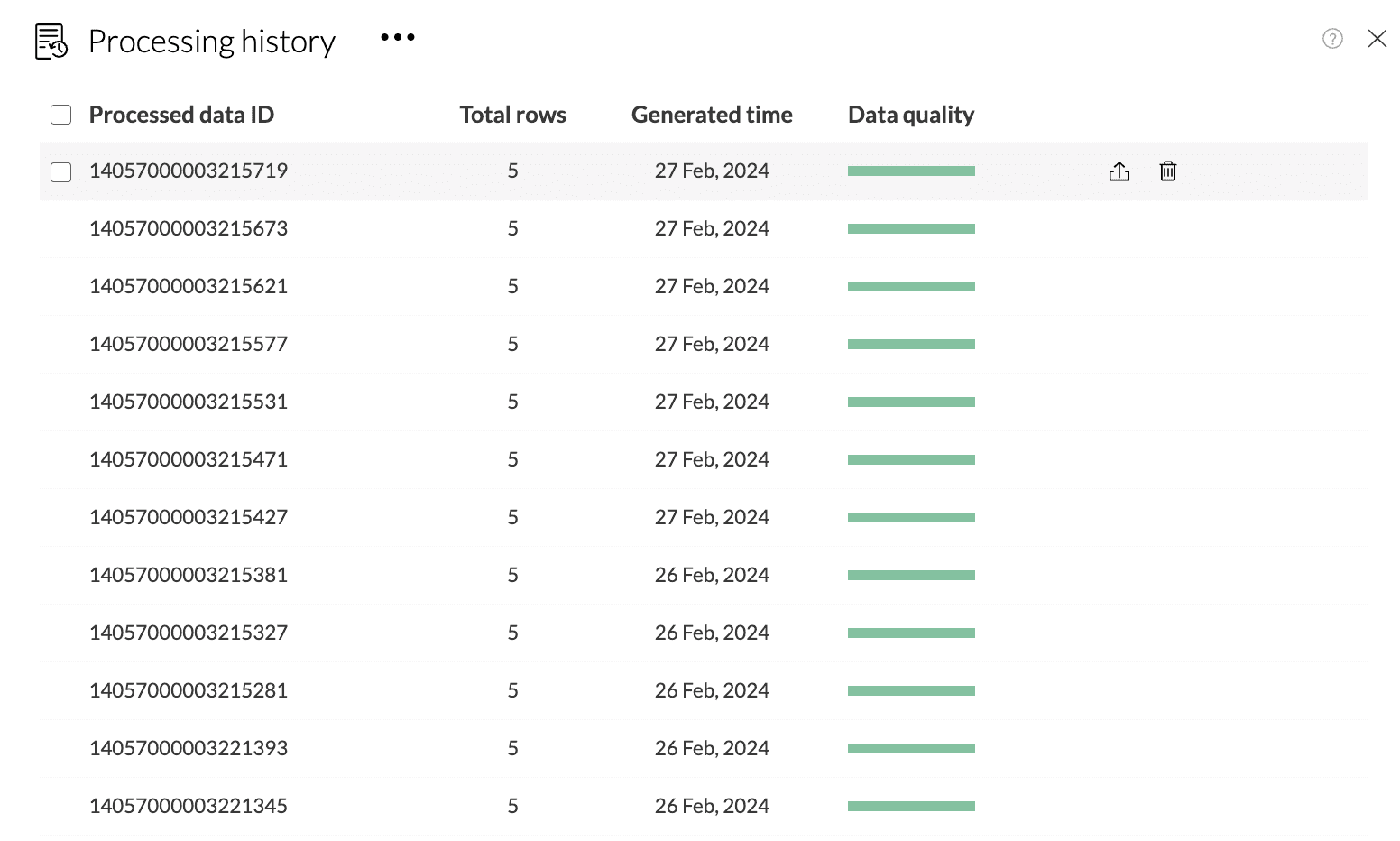Screen dimensions: 1400x841
Task: Select processed data ID 14057000003215621
Action: pyautogui.click(x=189, y=287)
